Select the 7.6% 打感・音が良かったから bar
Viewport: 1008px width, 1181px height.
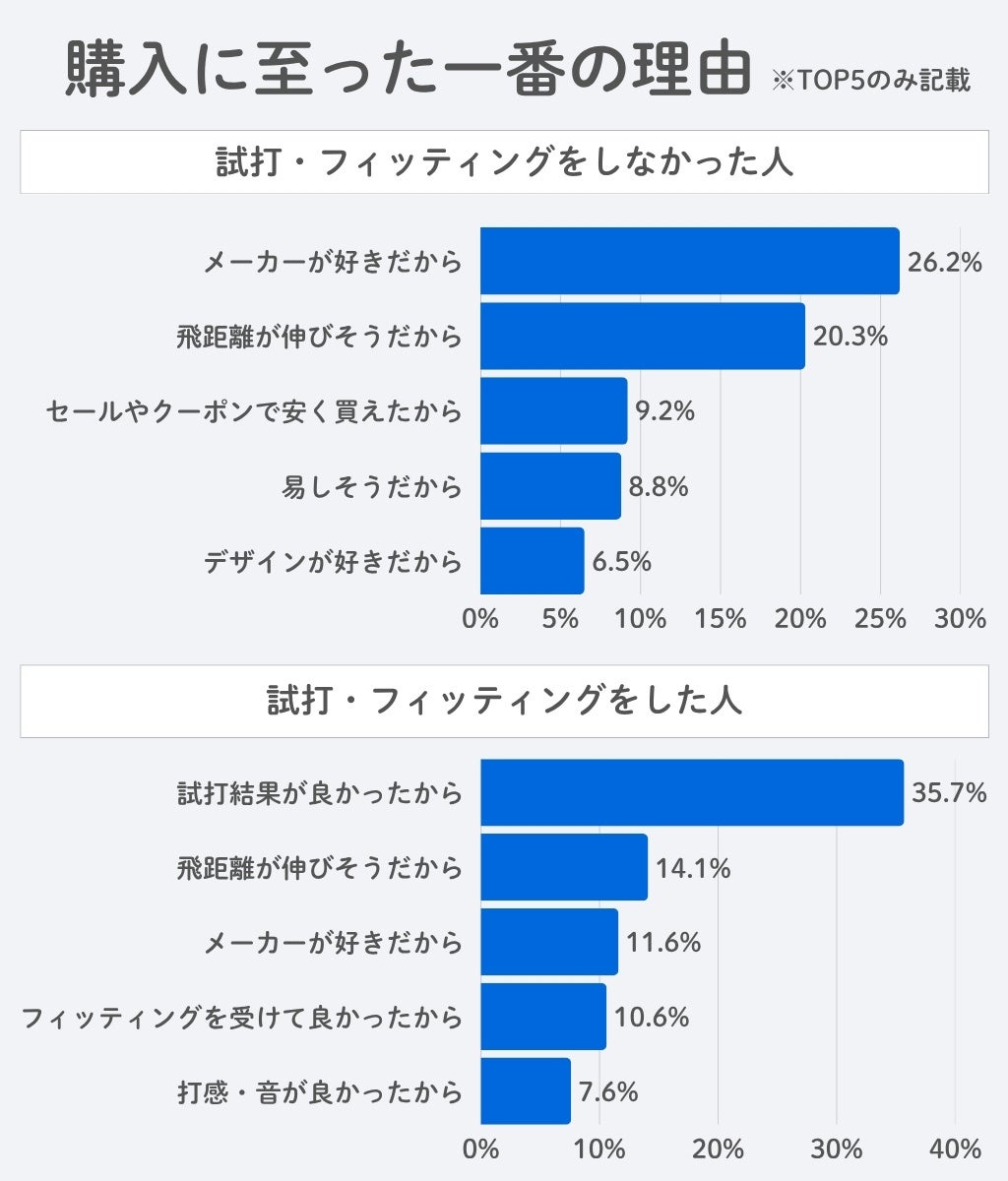526,1091
